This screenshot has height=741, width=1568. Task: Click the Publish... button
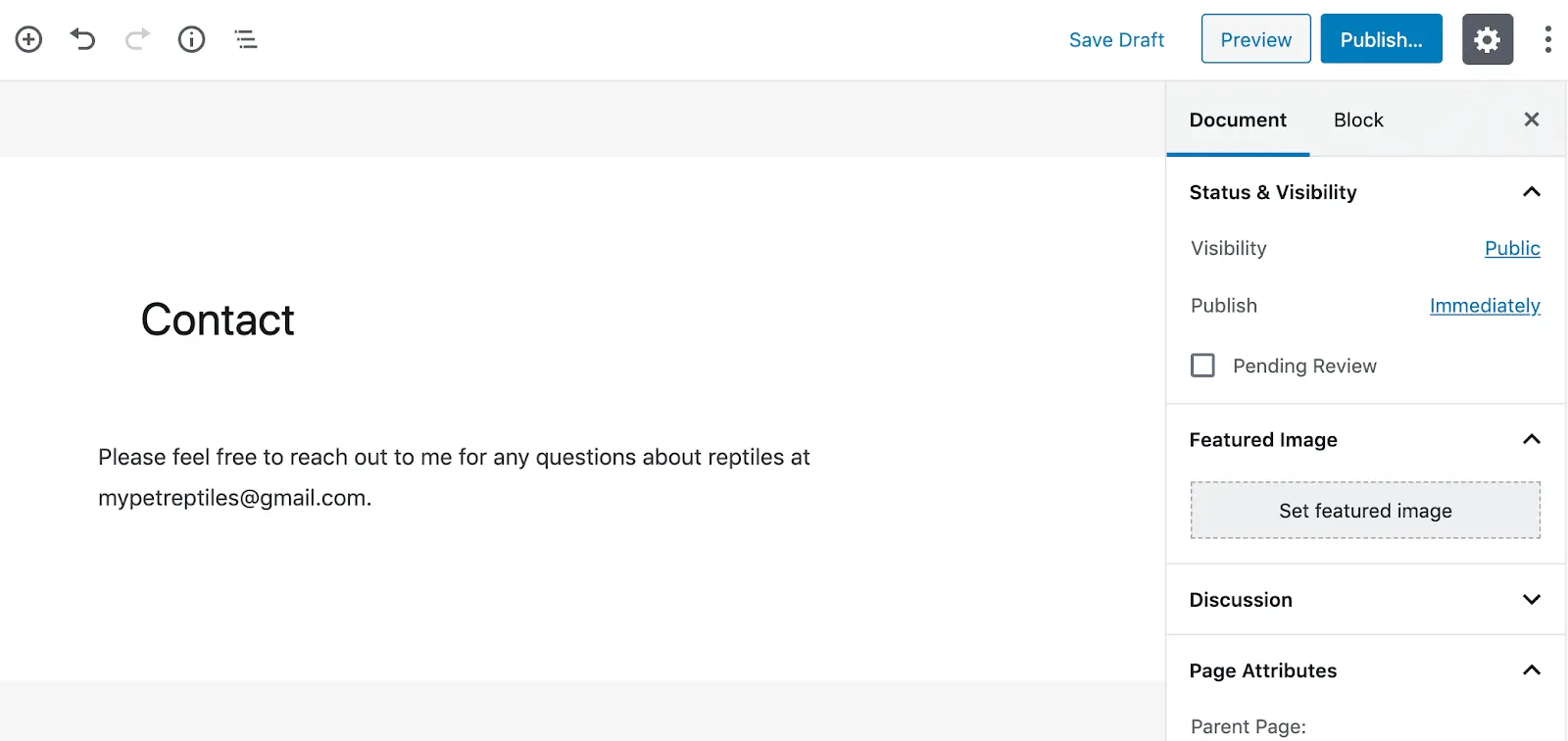pyautogui.click(x=1381, y=39)
